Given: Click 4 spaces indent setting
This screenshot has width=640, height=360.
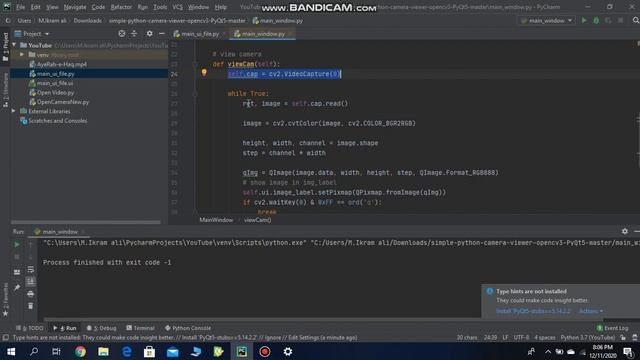Looking at the screenshot, I should click(544, 338).
